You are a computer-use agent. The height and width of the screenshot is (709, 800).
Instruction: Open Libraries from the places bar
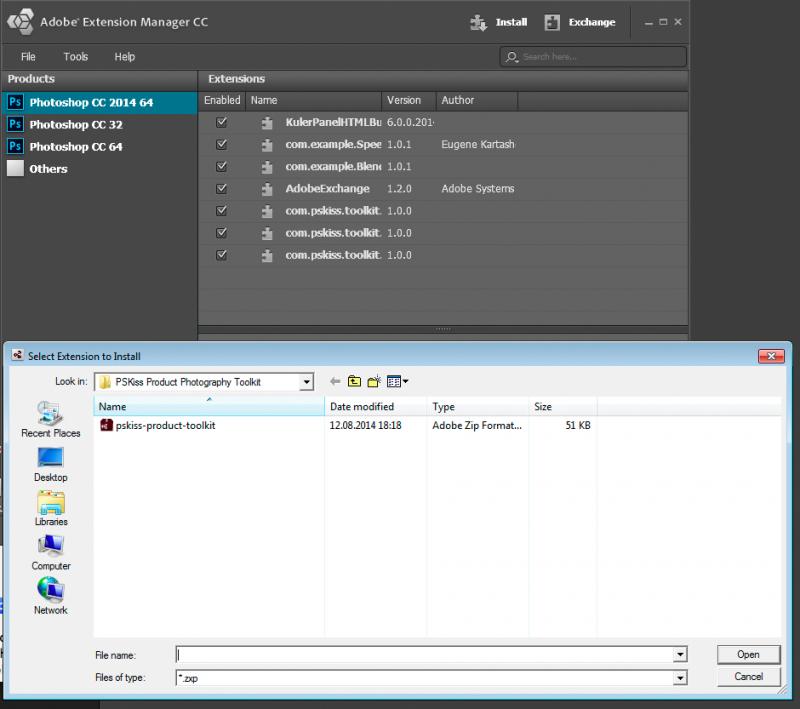(51, 509)
